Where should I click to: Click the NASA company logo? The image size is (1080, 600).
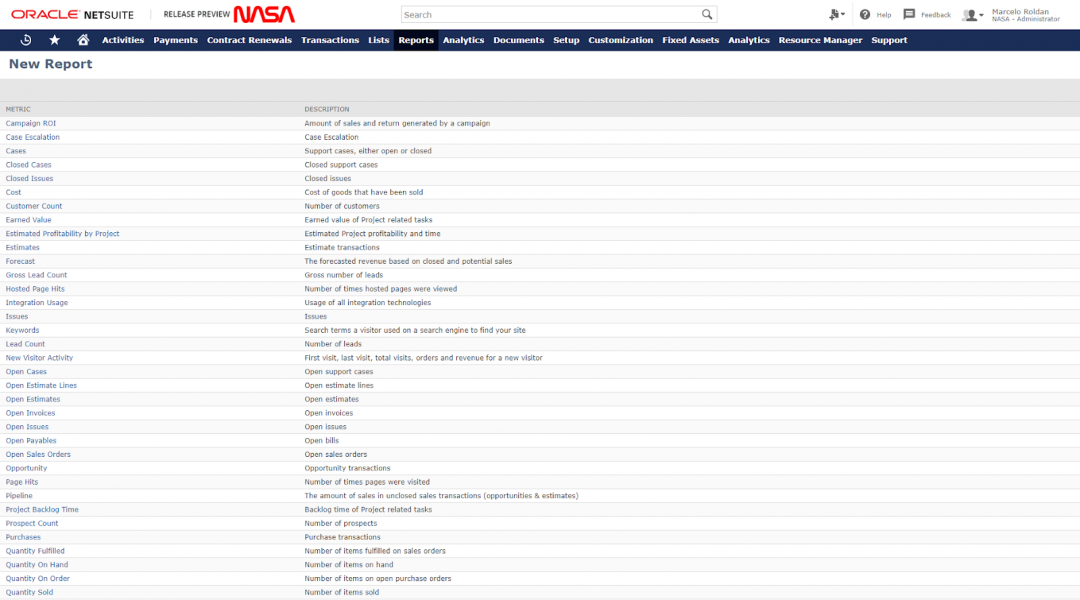pyautogui.click(x=264, y=15)
